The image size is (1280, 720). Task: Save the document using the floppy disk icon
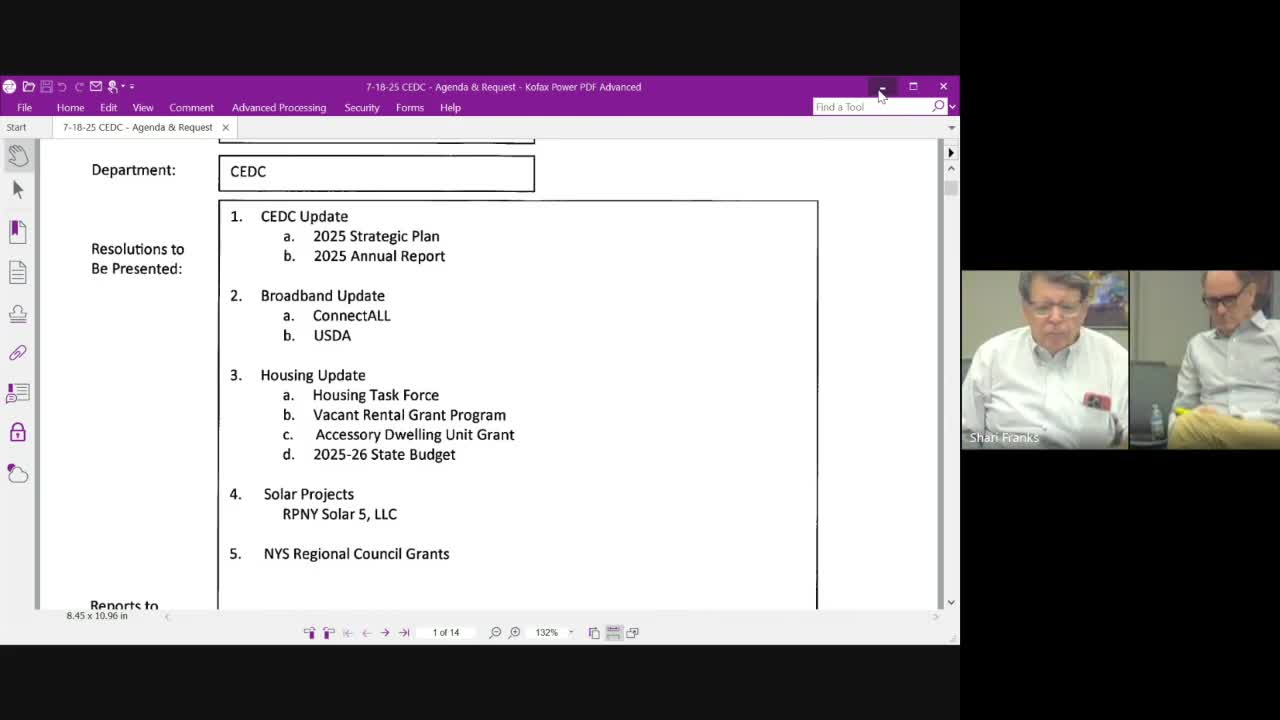click(x=46, y=87)
